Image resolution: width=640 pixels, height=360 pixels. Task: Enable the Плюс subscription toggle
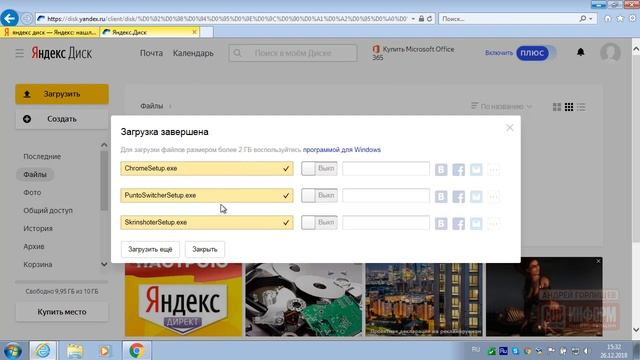point(536,53)
